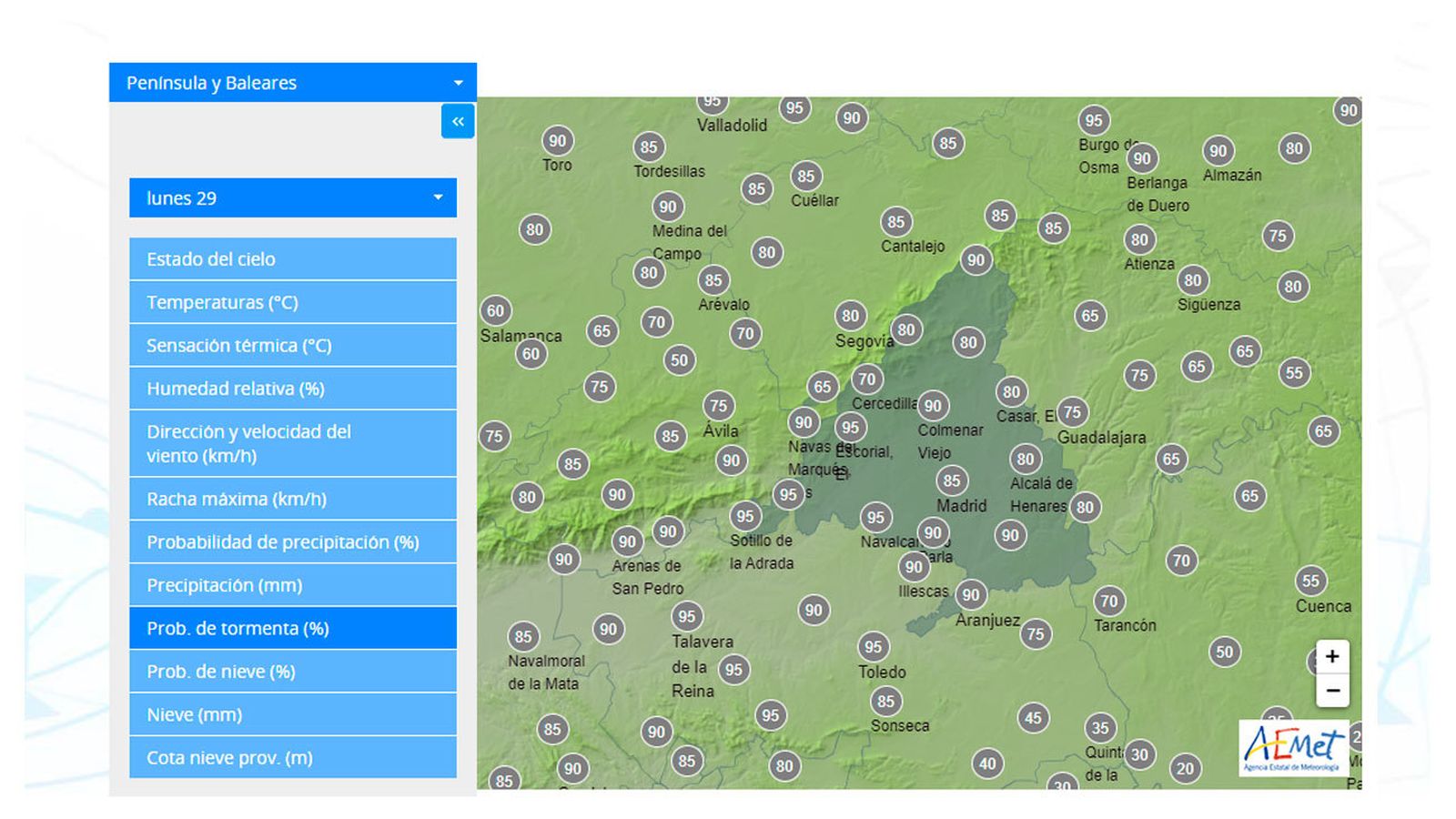Click the 90 marker above Medina del Campo

[668, 207]
